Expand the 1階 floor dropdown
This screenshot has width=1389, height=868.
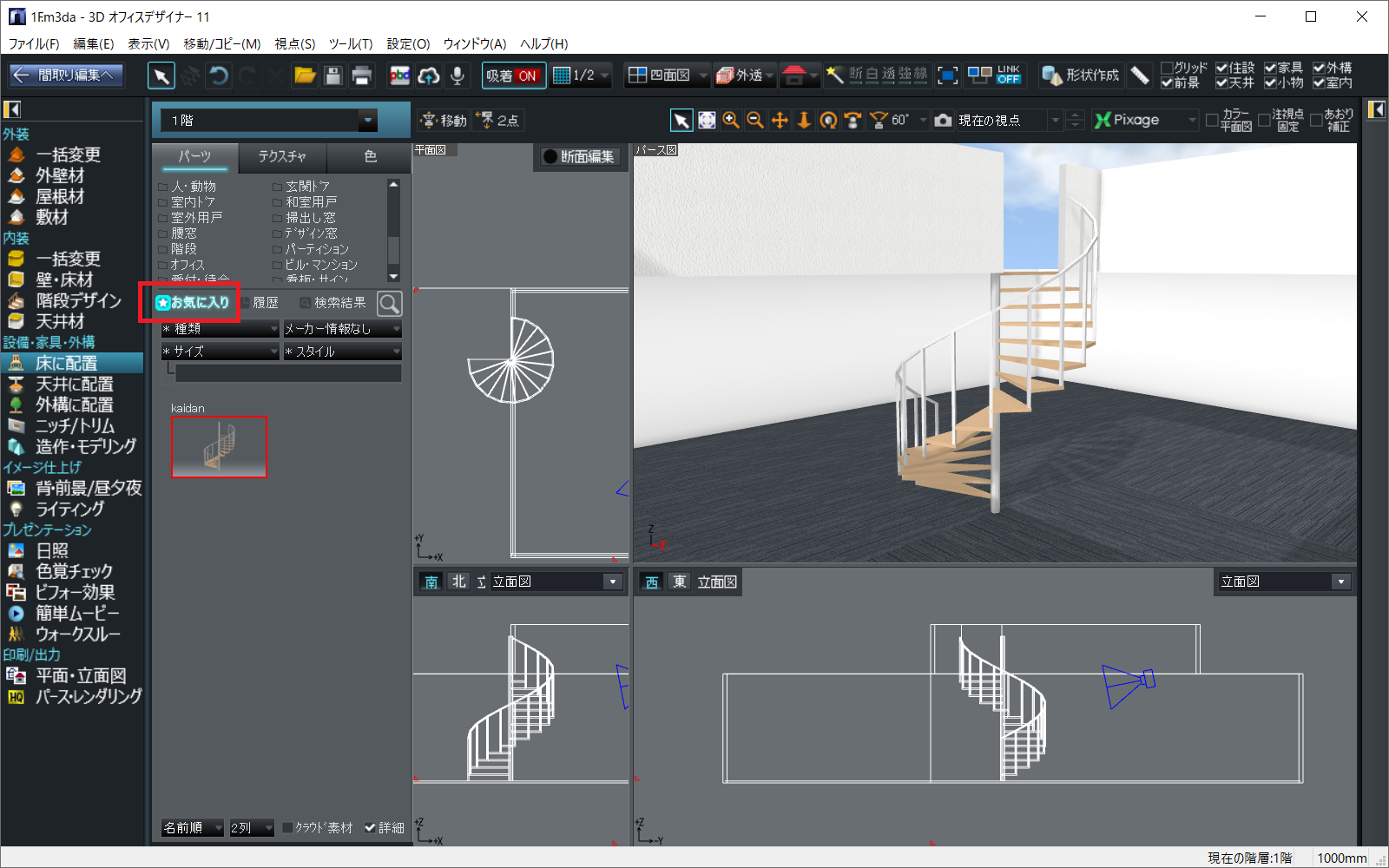coord(367,121)
